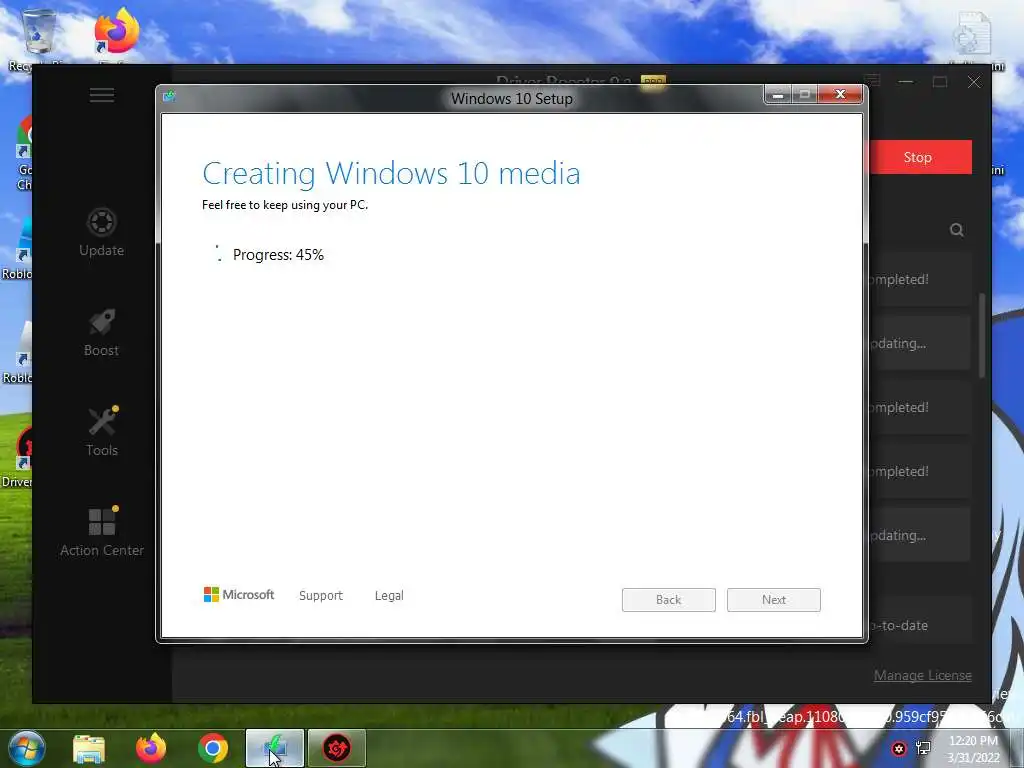Close the Windows 10 Setup window
The width and height of the screenshot is (1024, 768).
840,94
